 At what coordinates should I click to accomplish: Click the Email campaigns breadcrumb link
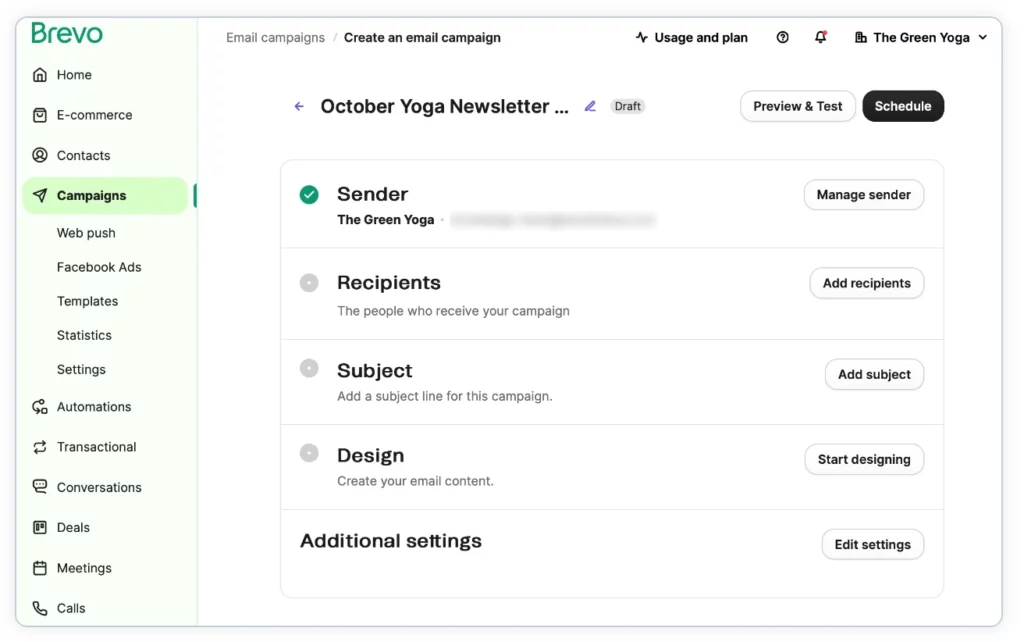(x=275, y=38)
